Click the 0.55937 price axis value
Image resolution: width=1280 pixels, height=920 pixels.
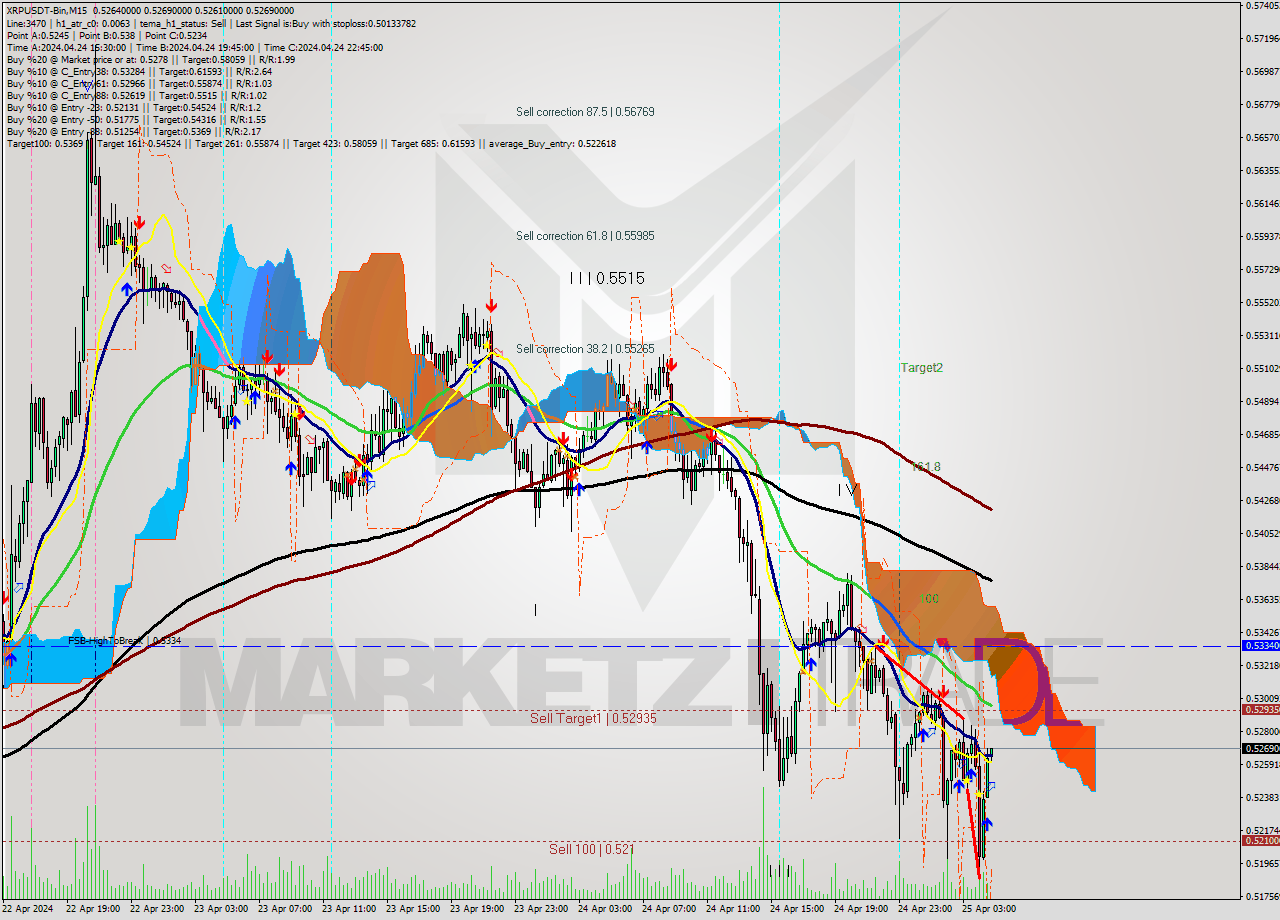[x=1262, y=236]
